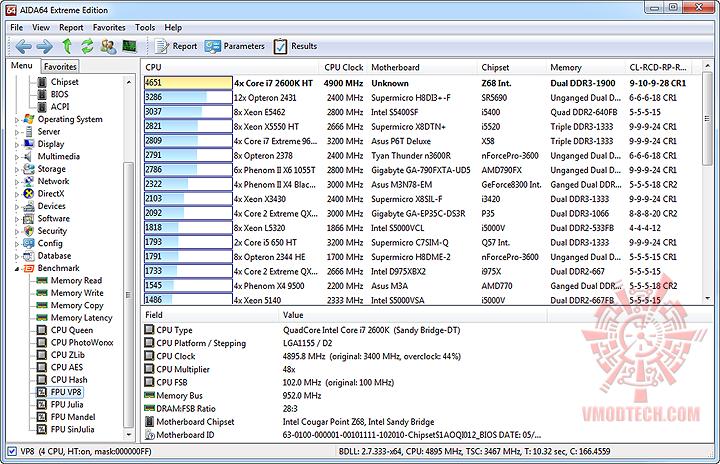Click the Multimedia speaker icon
The image size is (720, 464).
(x=28, y=156)
